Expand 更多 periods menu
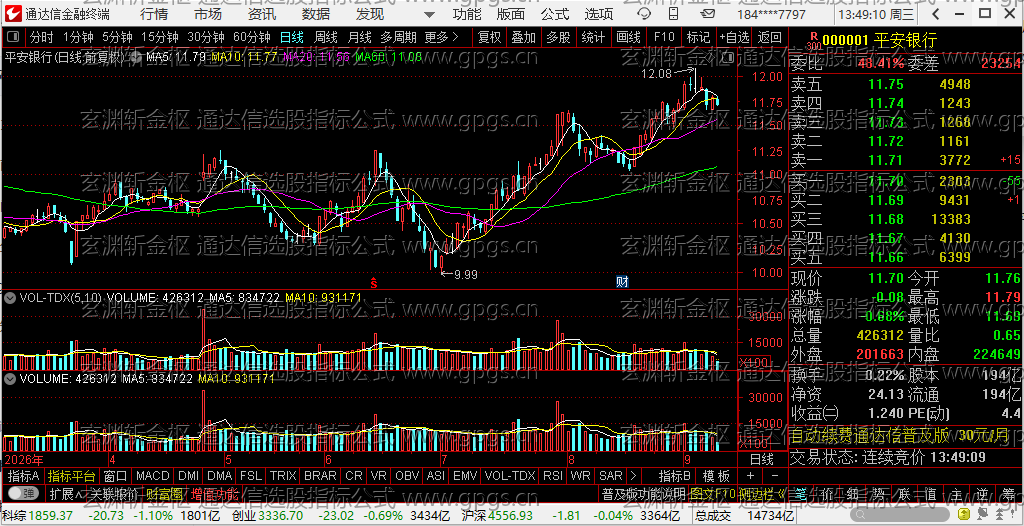Screen dimensions: 1024x526 click(x=441, y=38)
